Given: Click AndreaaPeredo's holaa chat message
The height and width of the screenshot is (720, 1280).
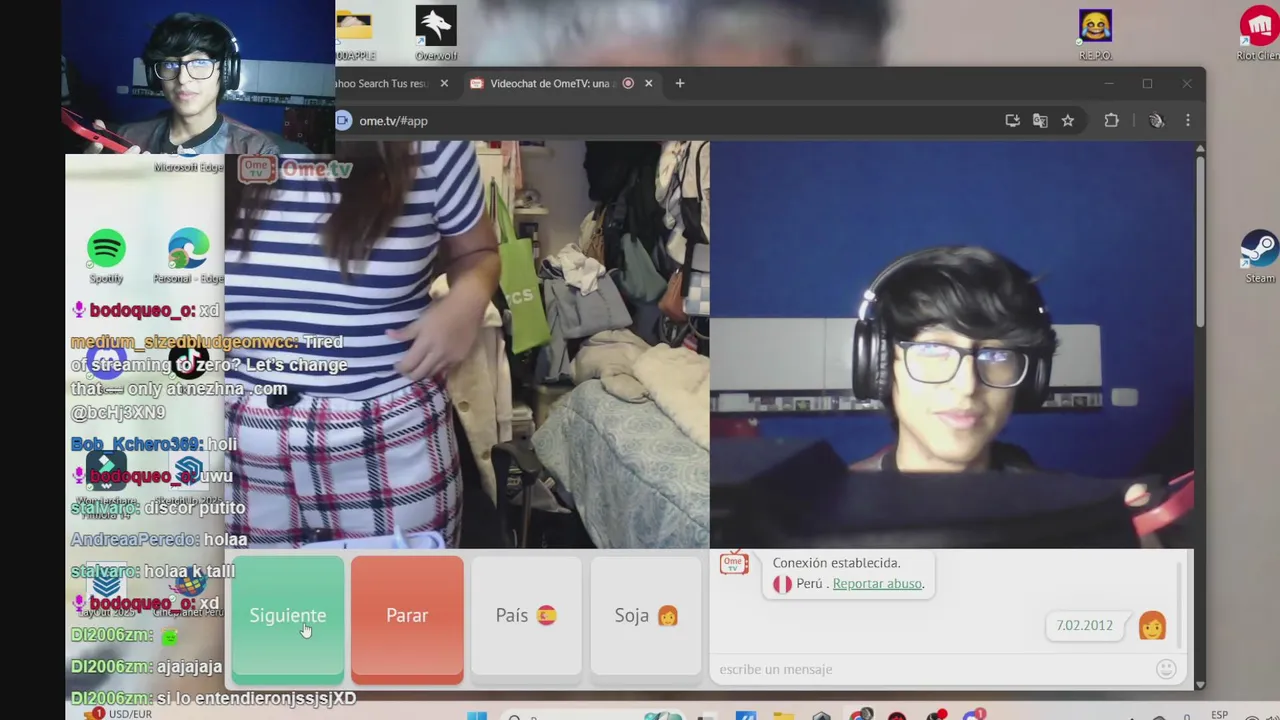Looking at the screenshot, I should coord(159,539).
